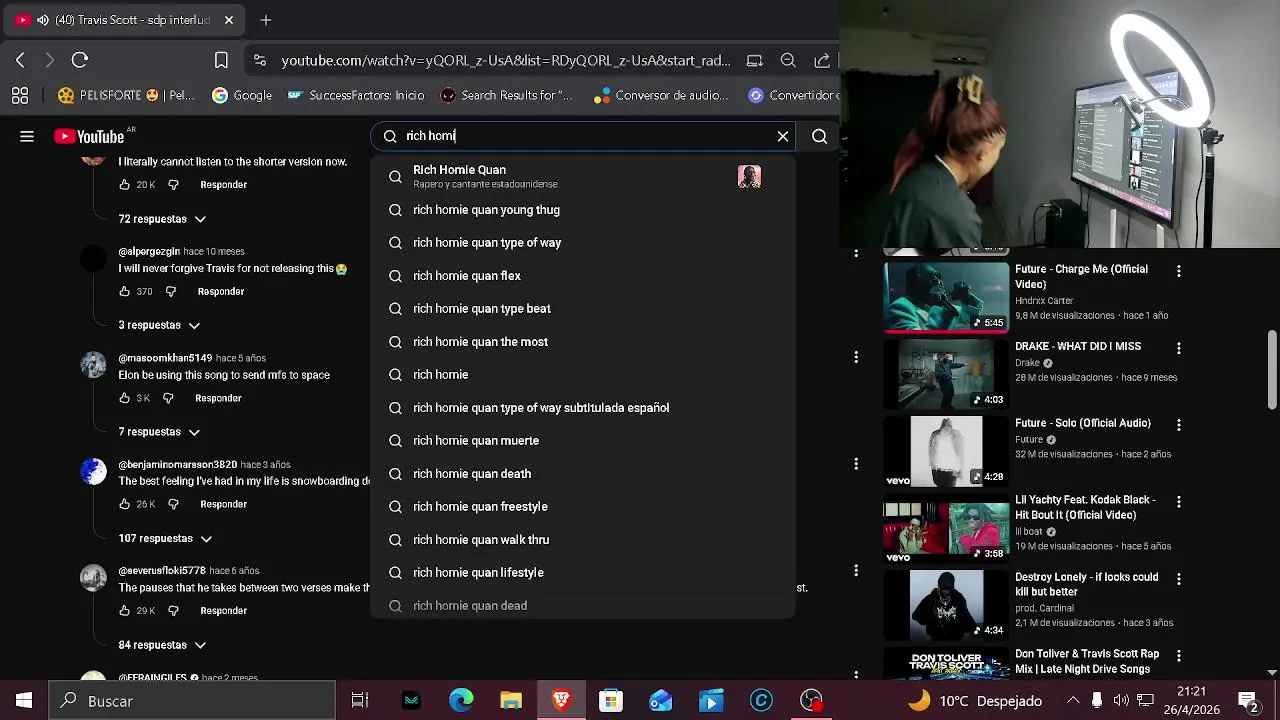Open options for 'Destroy Lonely - if looks could kill'

pyautogui.click(x=1179, y=579)
